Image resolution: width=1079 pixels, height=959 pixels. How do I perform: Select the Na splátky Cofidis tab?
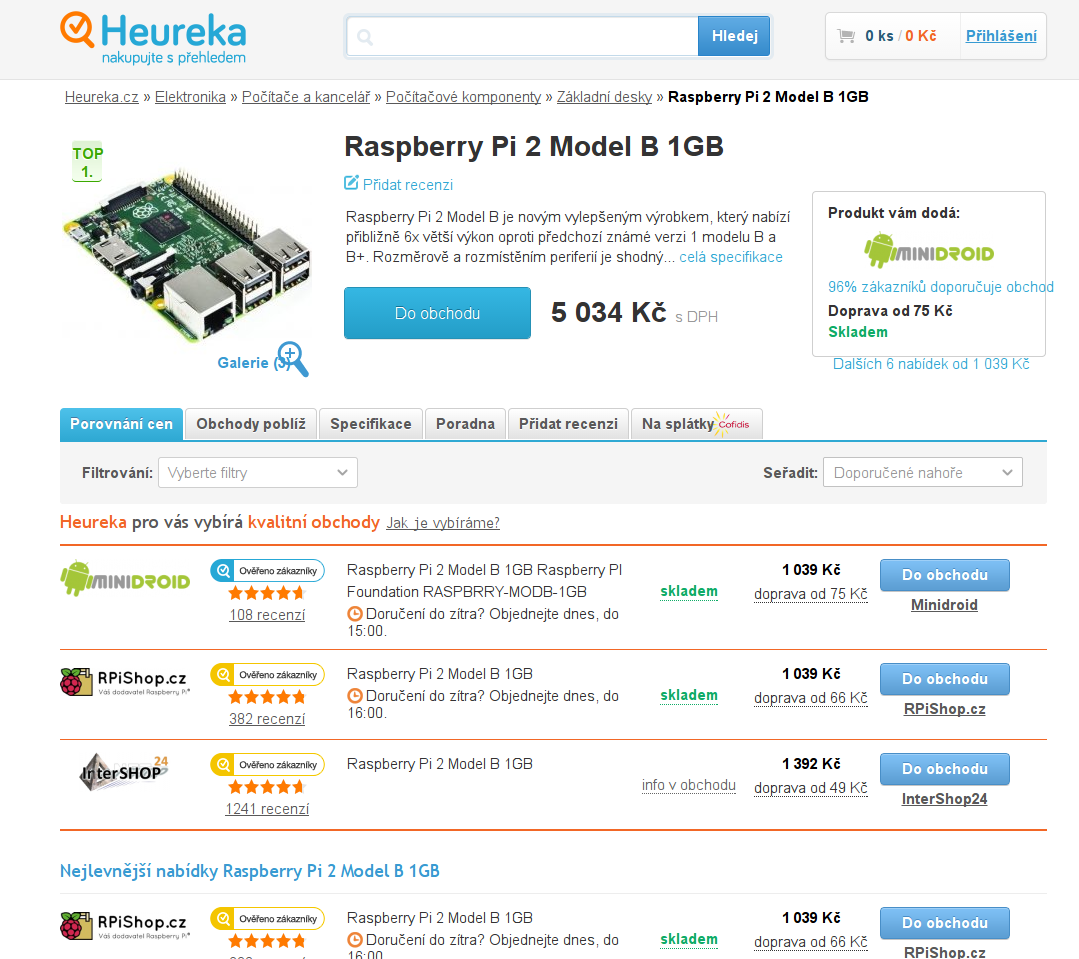[696, 424]
